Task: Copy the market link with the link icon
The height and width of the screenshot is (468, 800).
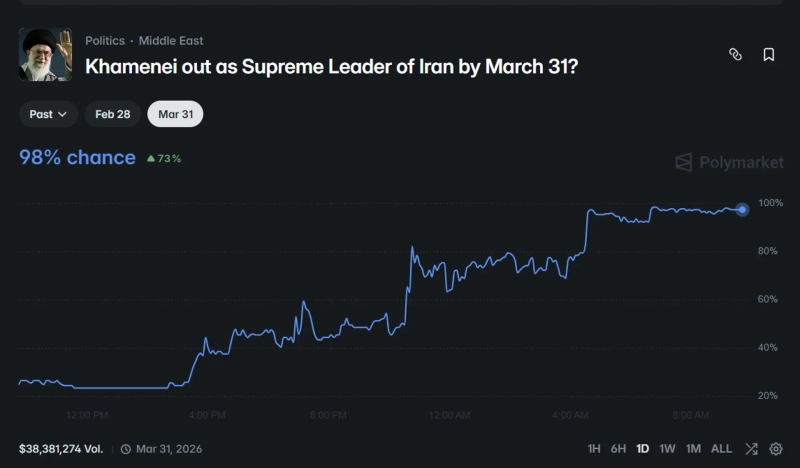Action: click(735, 55)
